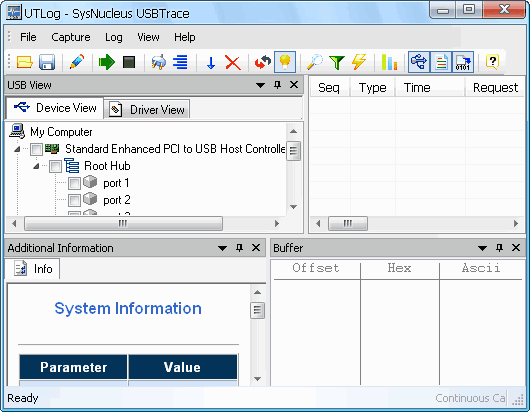Screen dimensions: 530x412
Task: Select Root Hub tree item
Action: tap(107, 166)
